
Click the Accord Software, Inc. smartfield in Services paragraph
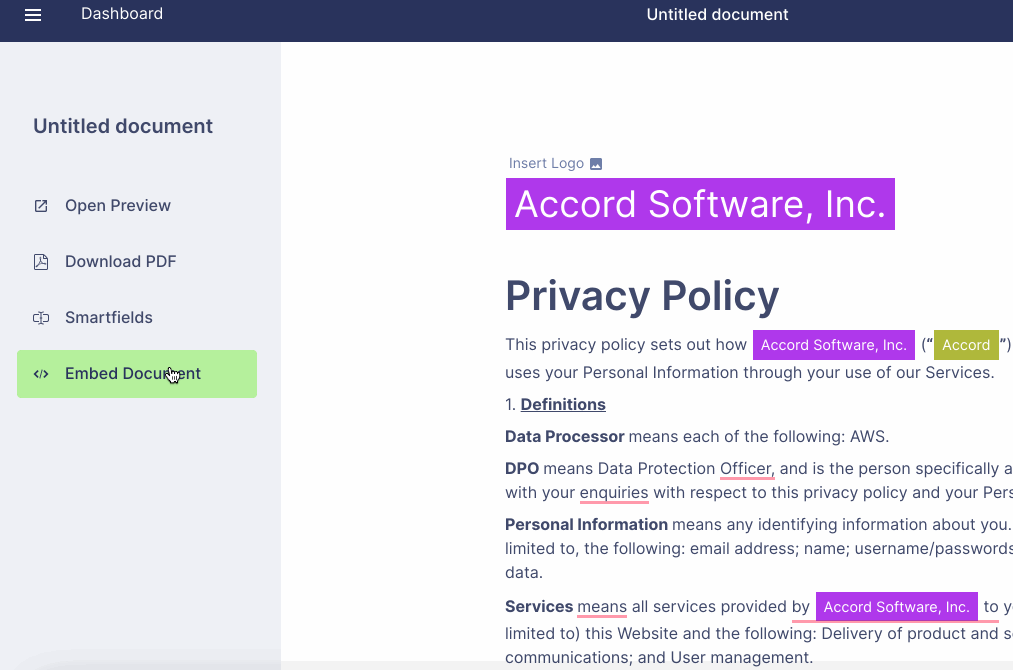(x=897, y=607)
